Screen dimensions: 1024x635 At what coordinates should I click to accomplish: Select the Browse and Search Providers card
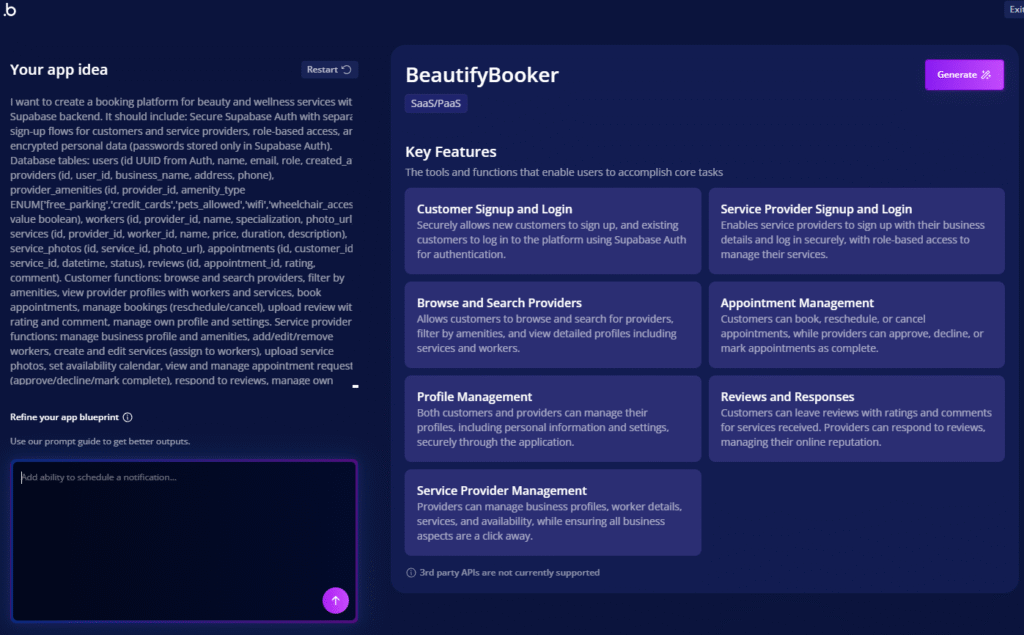pyautogui.click(x=553, y=325)
